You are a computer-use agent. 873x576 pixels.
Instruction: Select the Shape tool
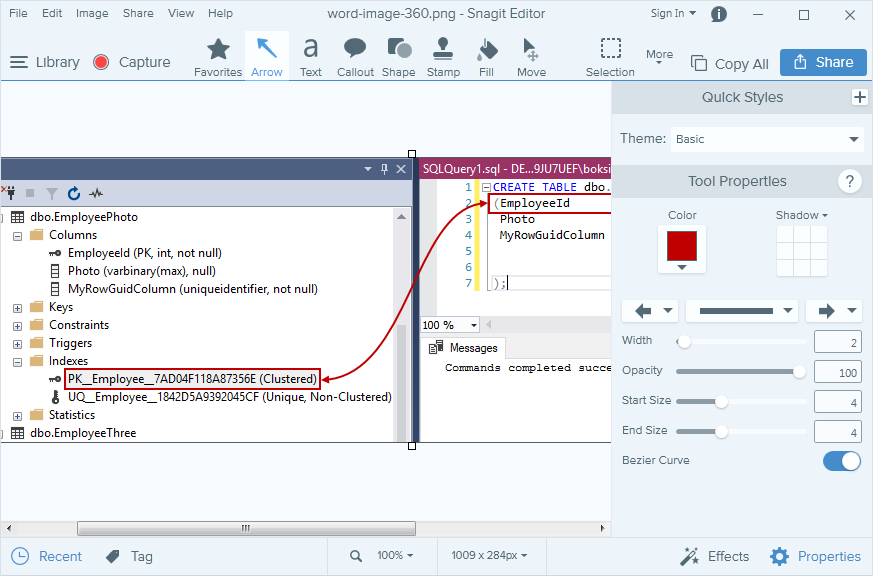click(x=399, y=57)
